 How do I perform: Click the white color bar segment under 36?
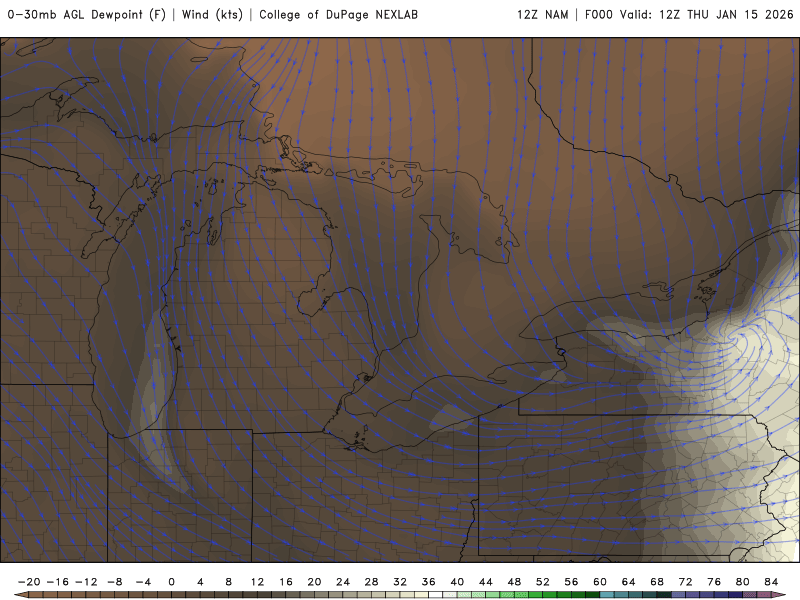click(x=436, y=595)
